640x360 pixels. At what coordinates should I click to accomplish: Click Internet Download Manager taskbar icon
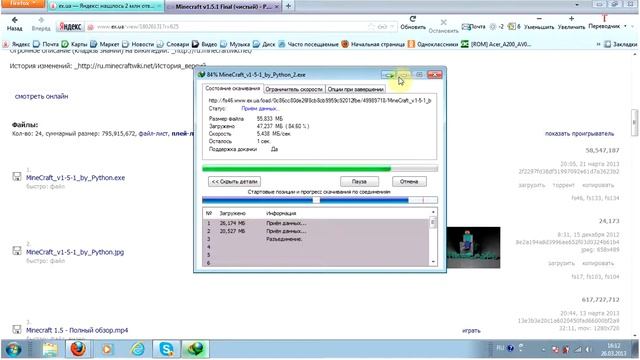pos(196,350)
